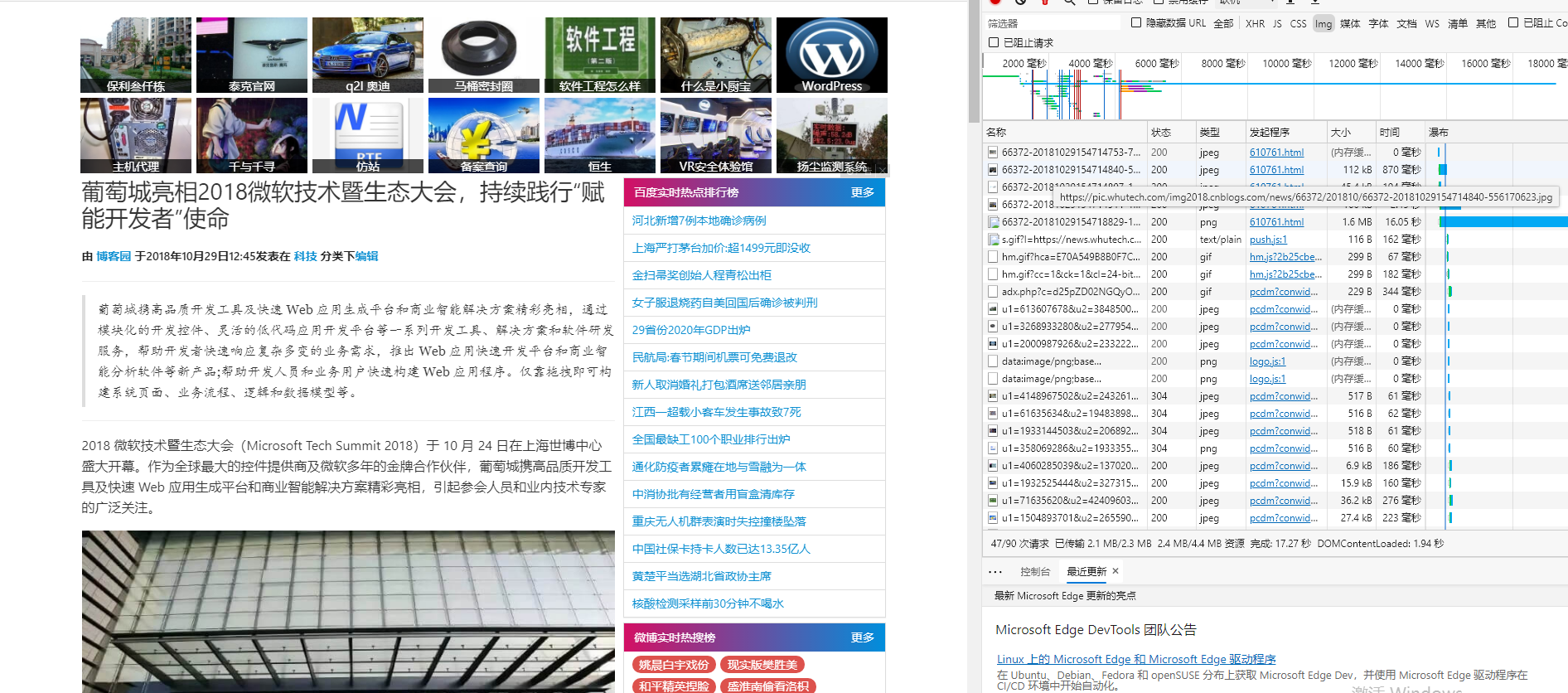Open 更多 link in 微博实时热搜榜
Image resolution: width=1568 pixels, height=693 pixels.
coord(862,637)
